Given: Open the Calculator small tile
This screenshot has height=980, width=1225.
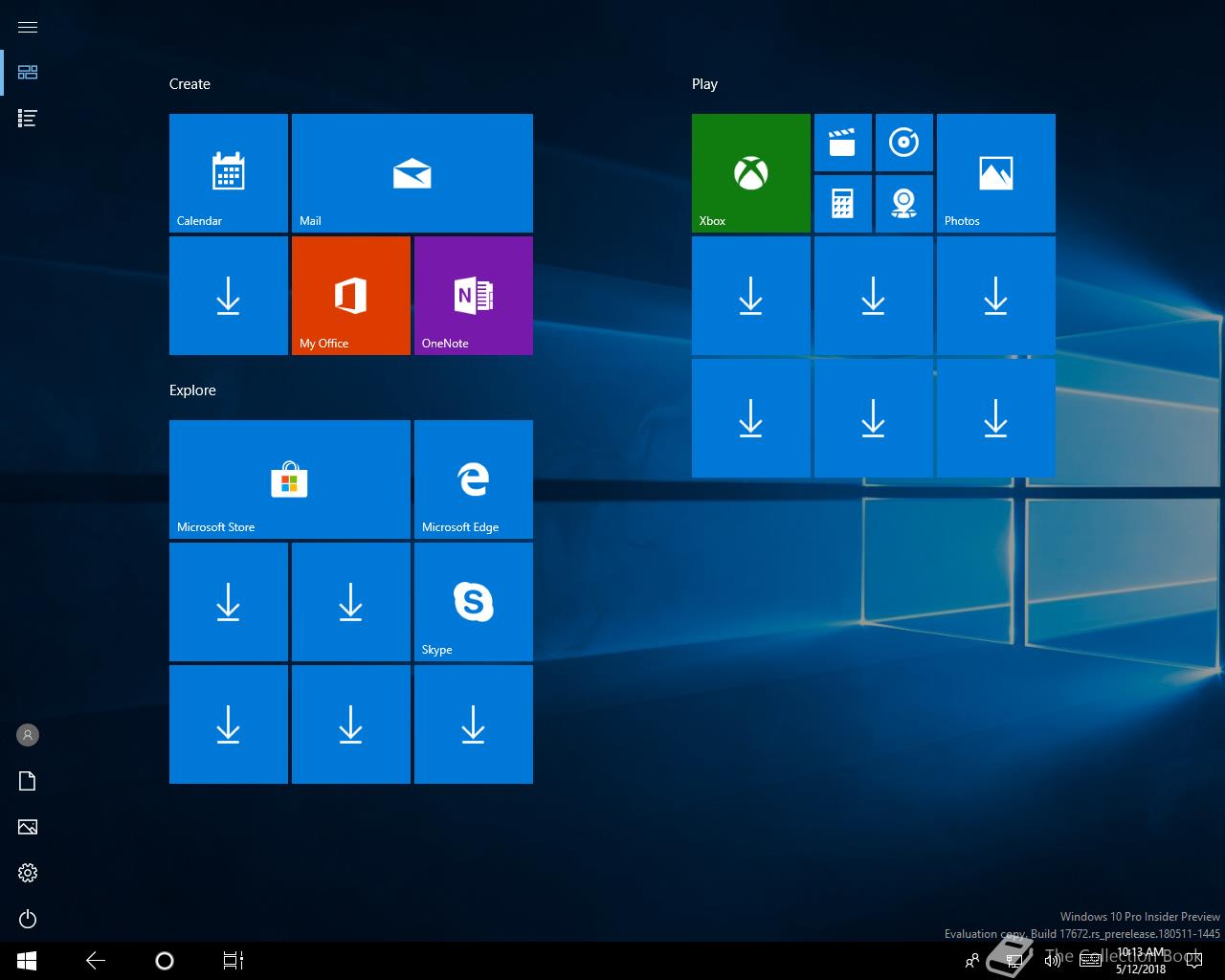Looking at the screenshot, I should 843,204.
